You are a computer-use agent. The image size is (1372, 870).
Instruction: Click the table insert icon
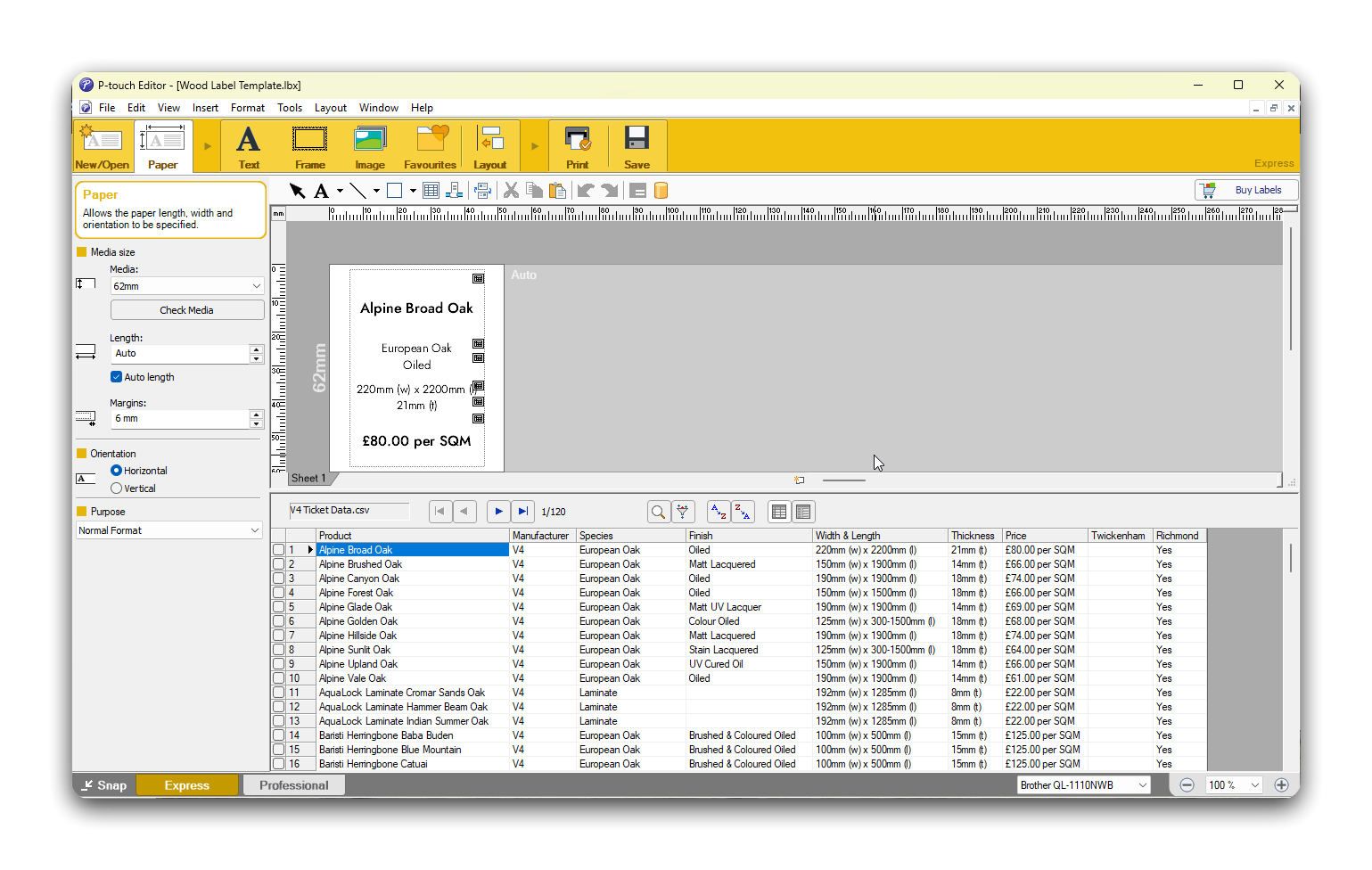click(x=431, y=191)
